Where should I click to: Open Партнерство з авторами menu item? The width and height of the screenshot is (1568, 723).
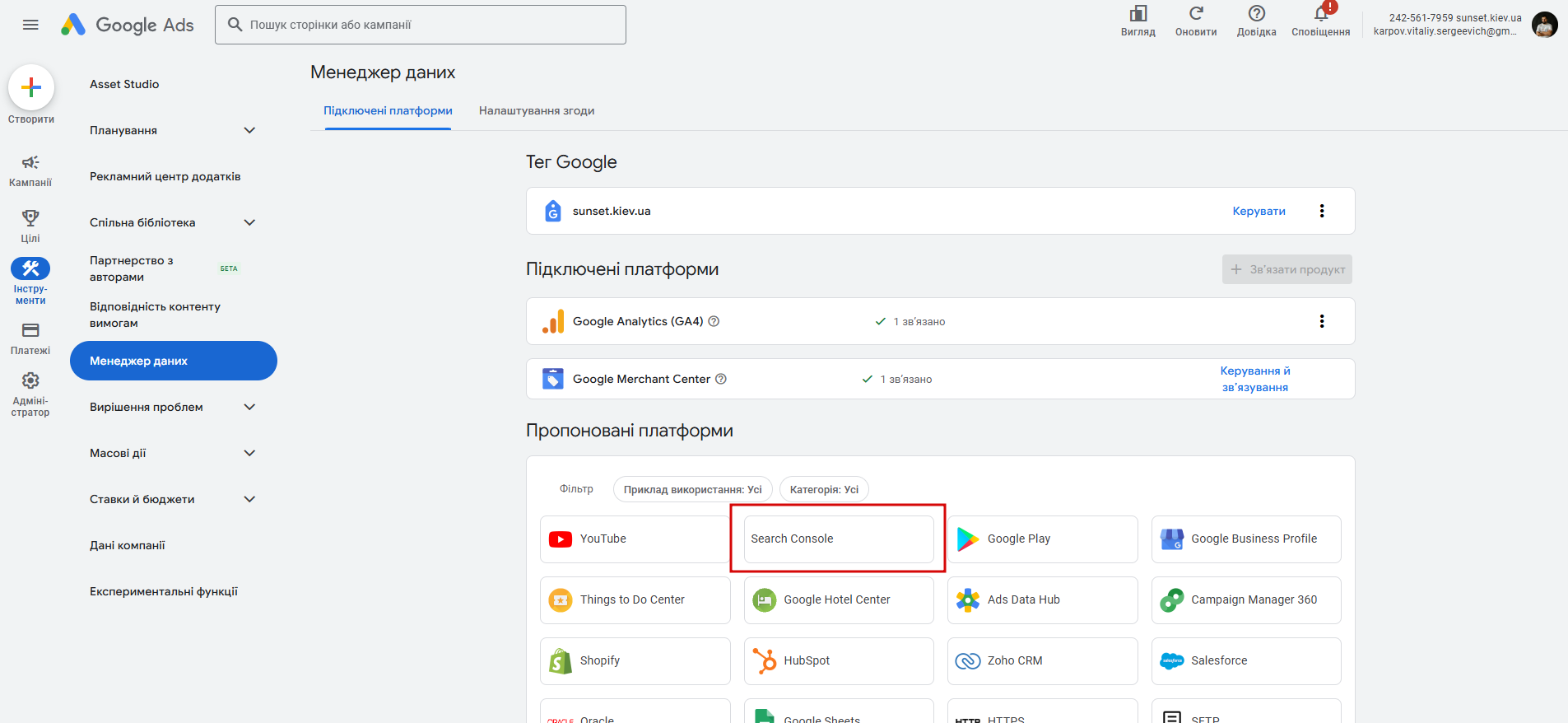click(x=132, y=268)
